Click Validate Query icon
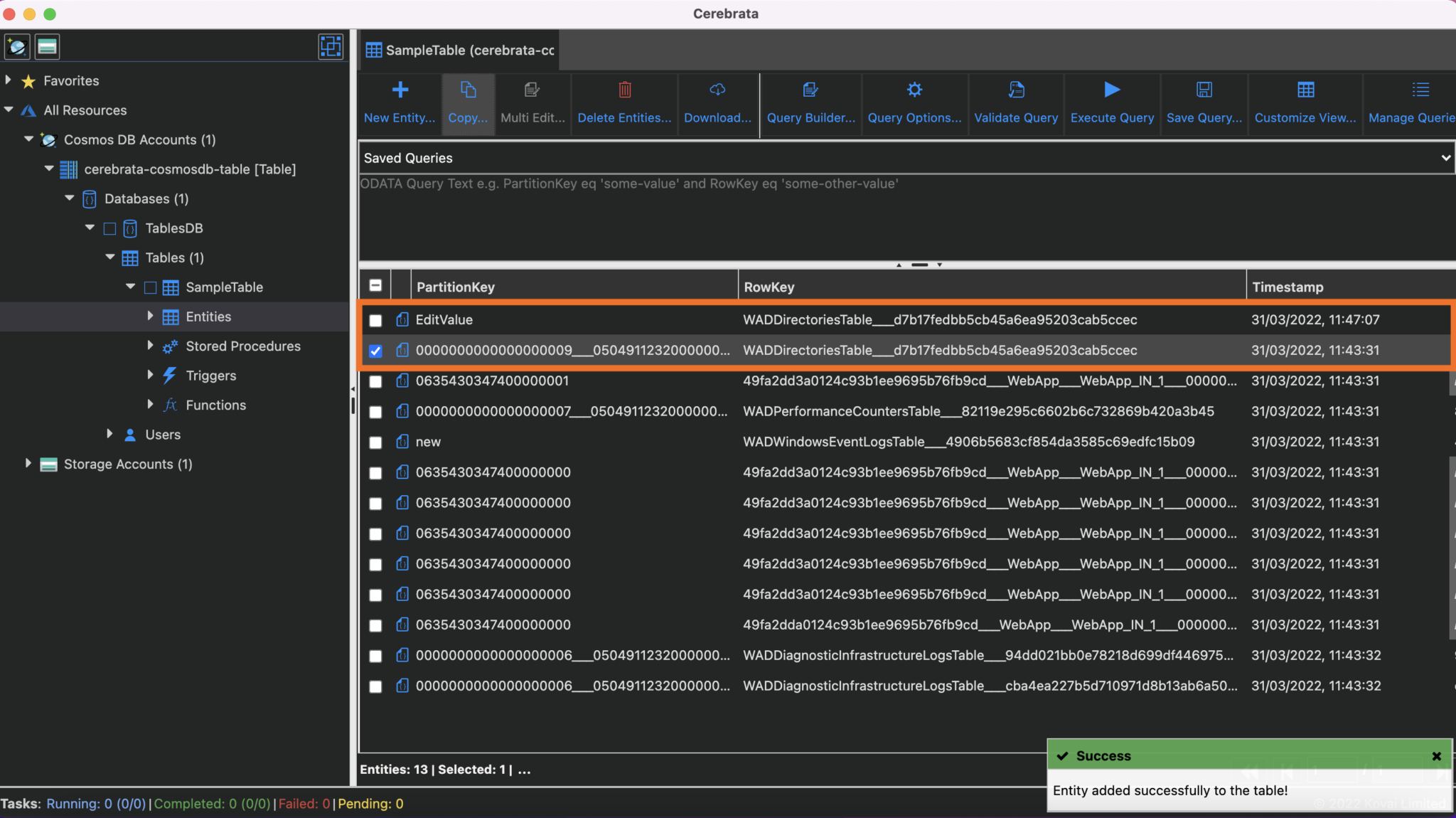 point(1016,90)
